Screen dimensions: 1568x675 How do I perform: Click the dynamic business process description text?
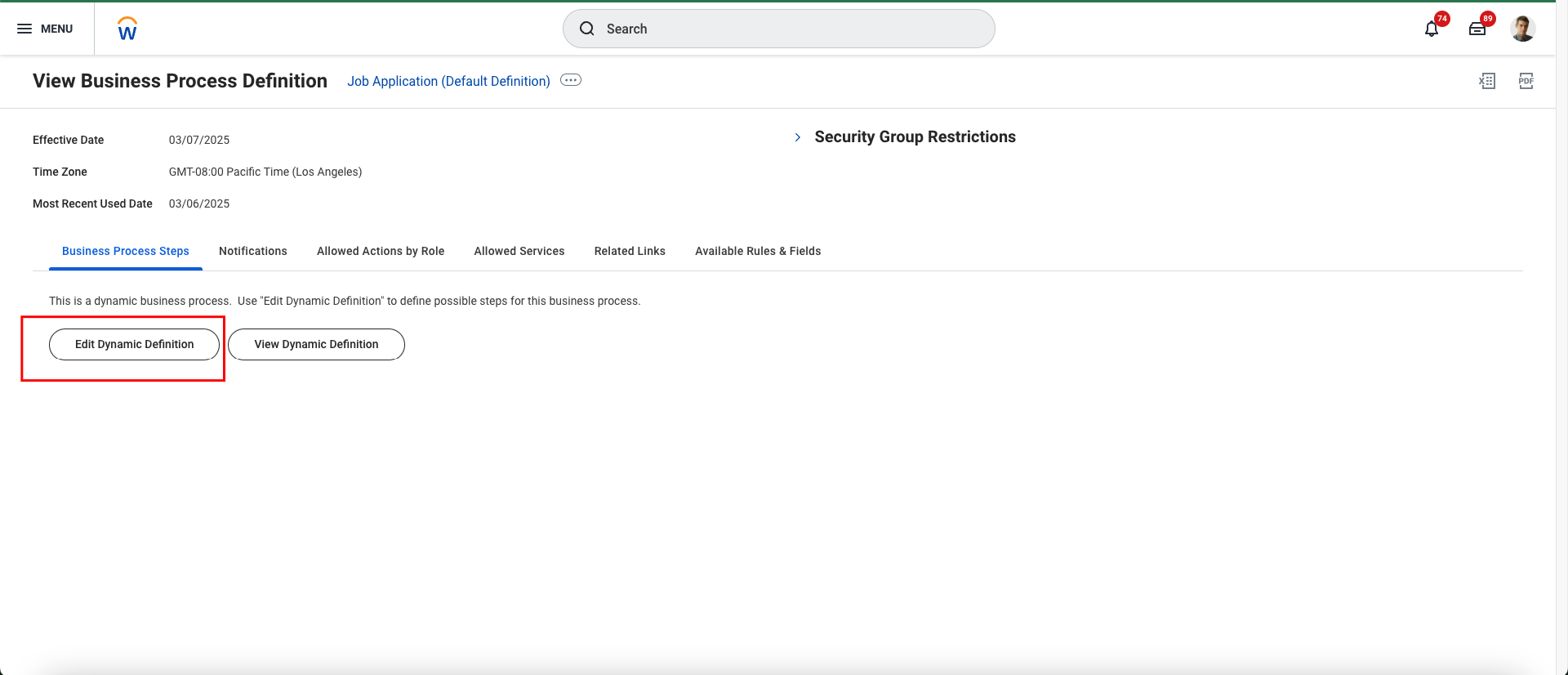tap(345, 301)
